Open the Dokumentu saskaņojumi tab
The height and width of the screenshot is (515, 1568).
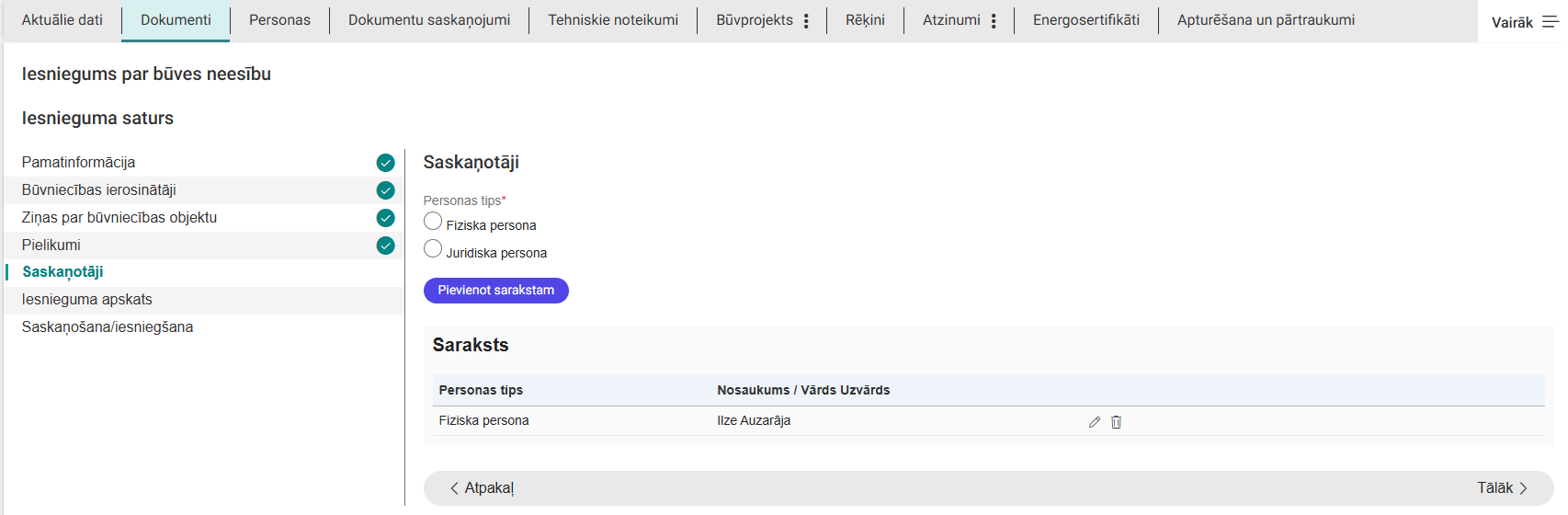[x=429, y=20]
